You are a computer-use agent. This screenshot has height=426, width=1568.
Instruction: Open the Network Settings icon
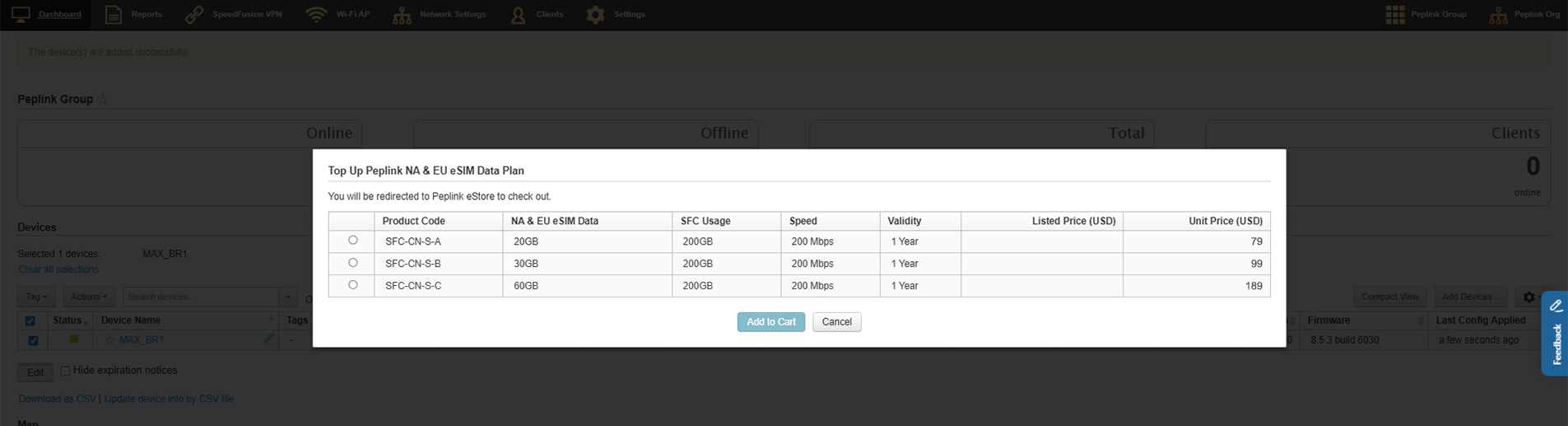point(402,15)
